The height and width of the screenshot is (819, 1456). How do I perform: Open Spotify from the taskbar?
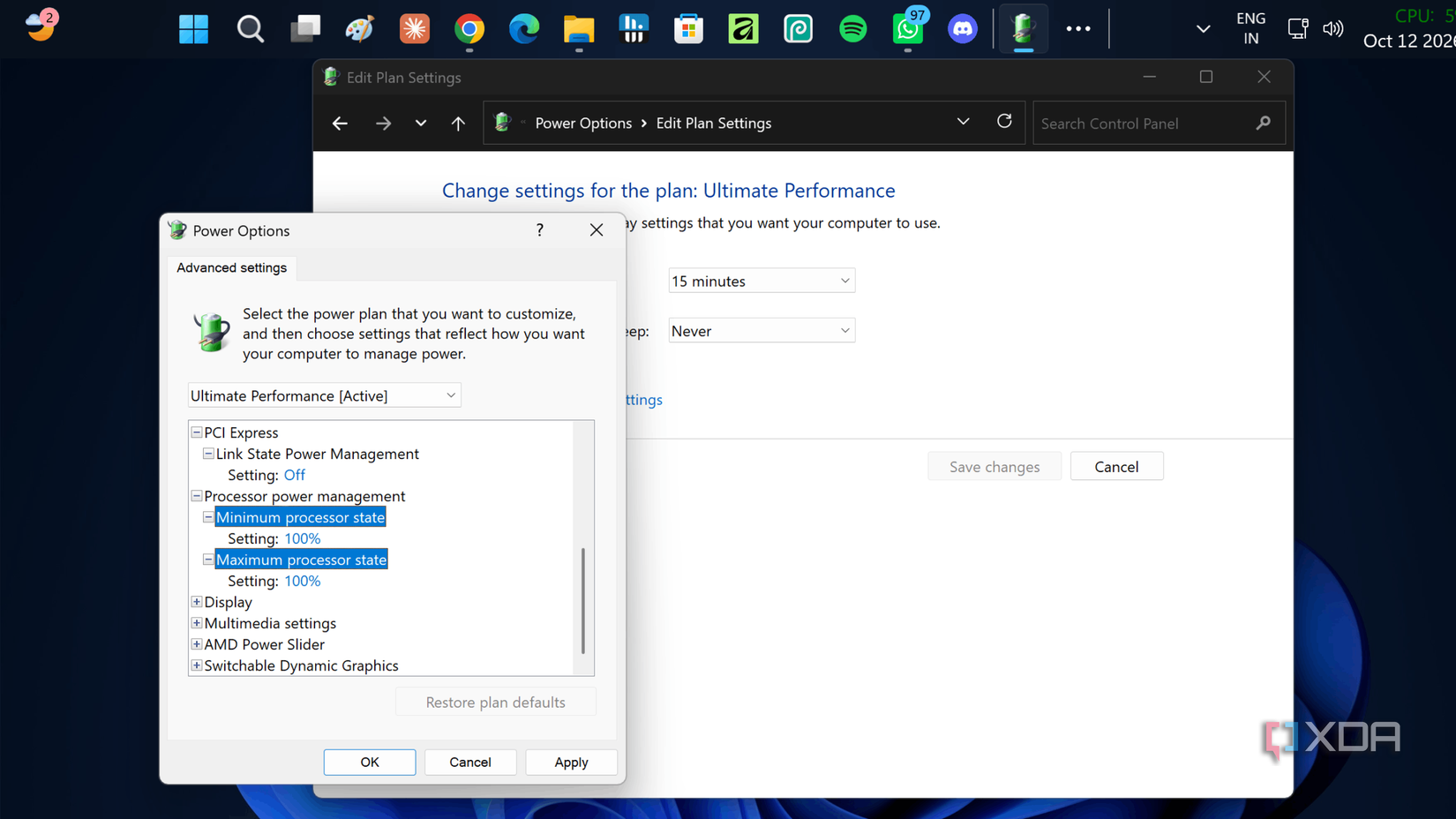pos(852,29)
